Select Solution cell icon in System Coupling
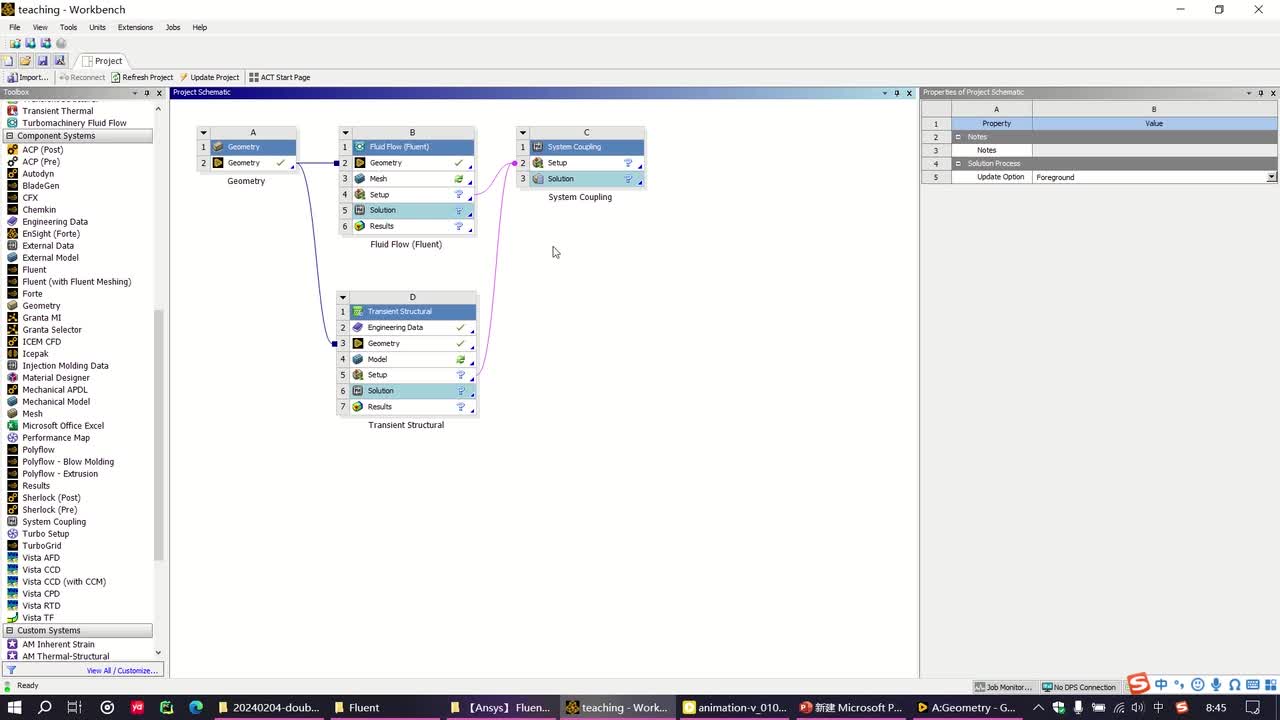The width and height of the screenshot is (1280, 720). click(x=538, y=179)
